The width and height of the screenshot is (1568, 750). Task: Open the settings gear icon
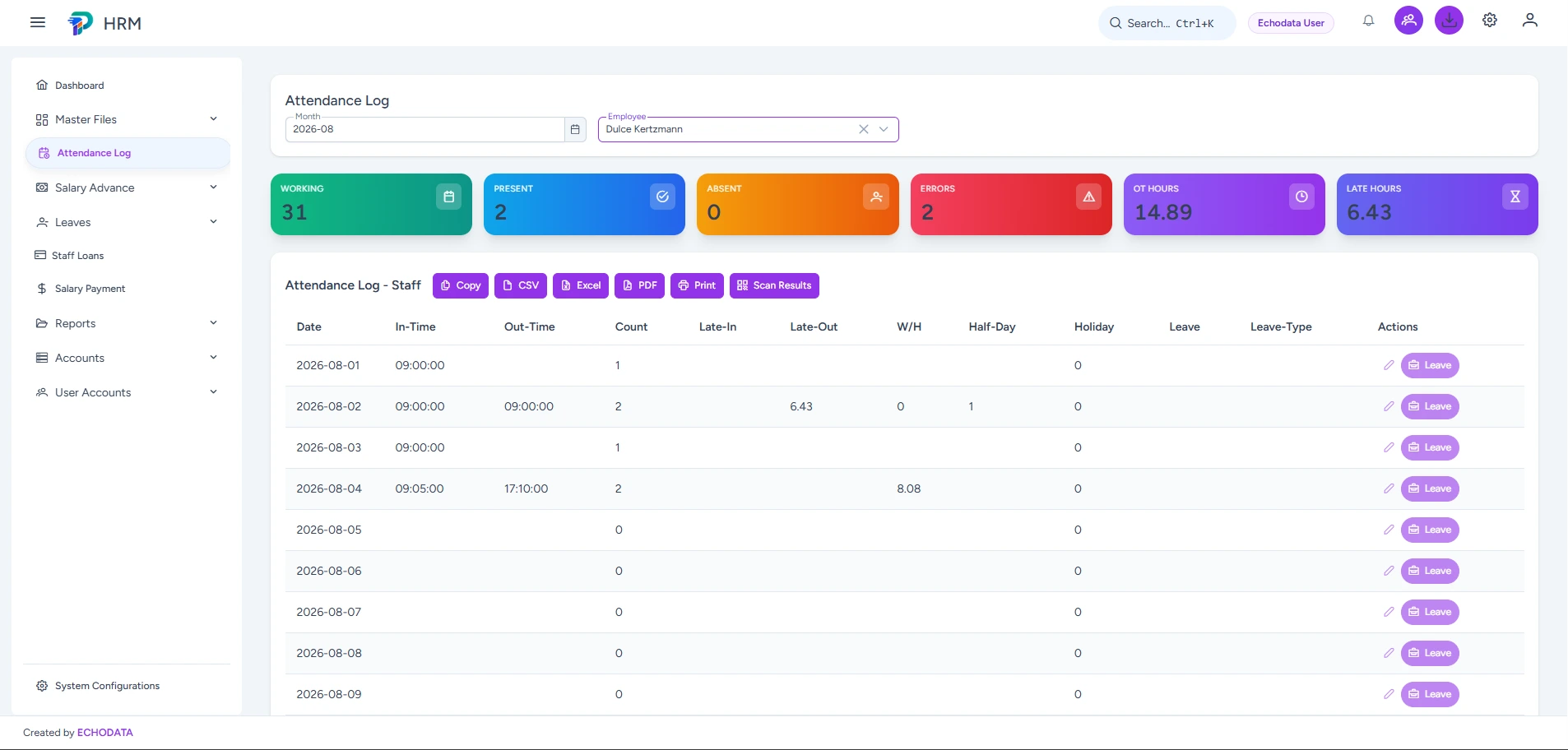(1490, 21)
